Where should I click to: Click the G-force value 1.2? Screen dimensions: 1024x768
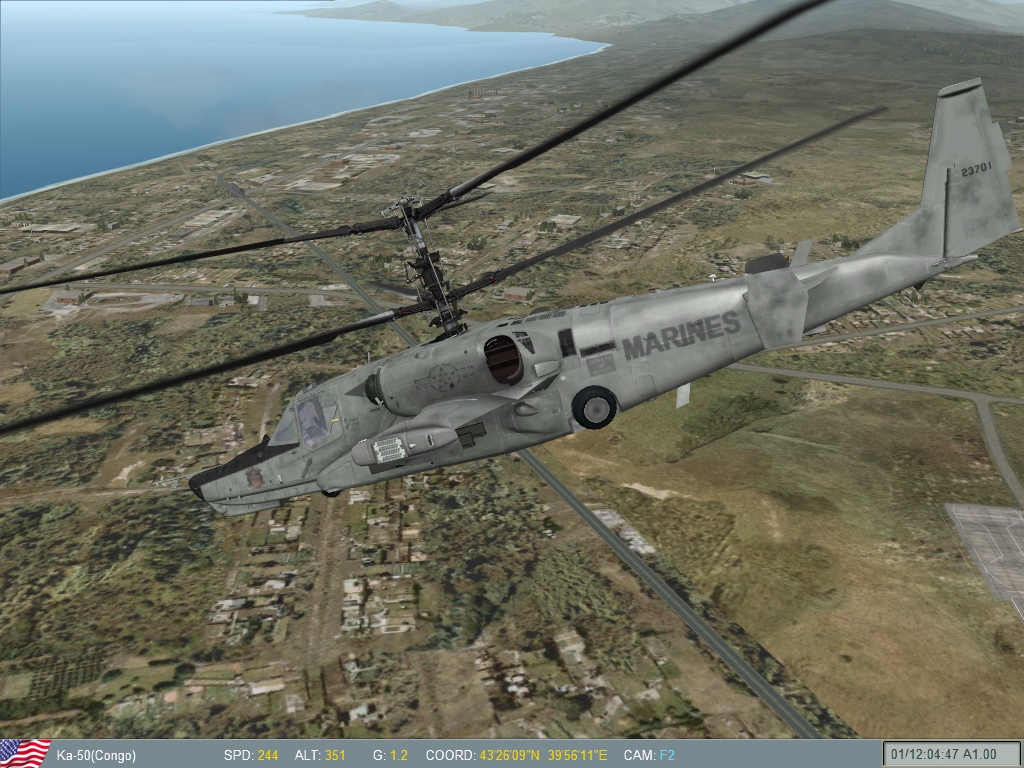point(399,756)
